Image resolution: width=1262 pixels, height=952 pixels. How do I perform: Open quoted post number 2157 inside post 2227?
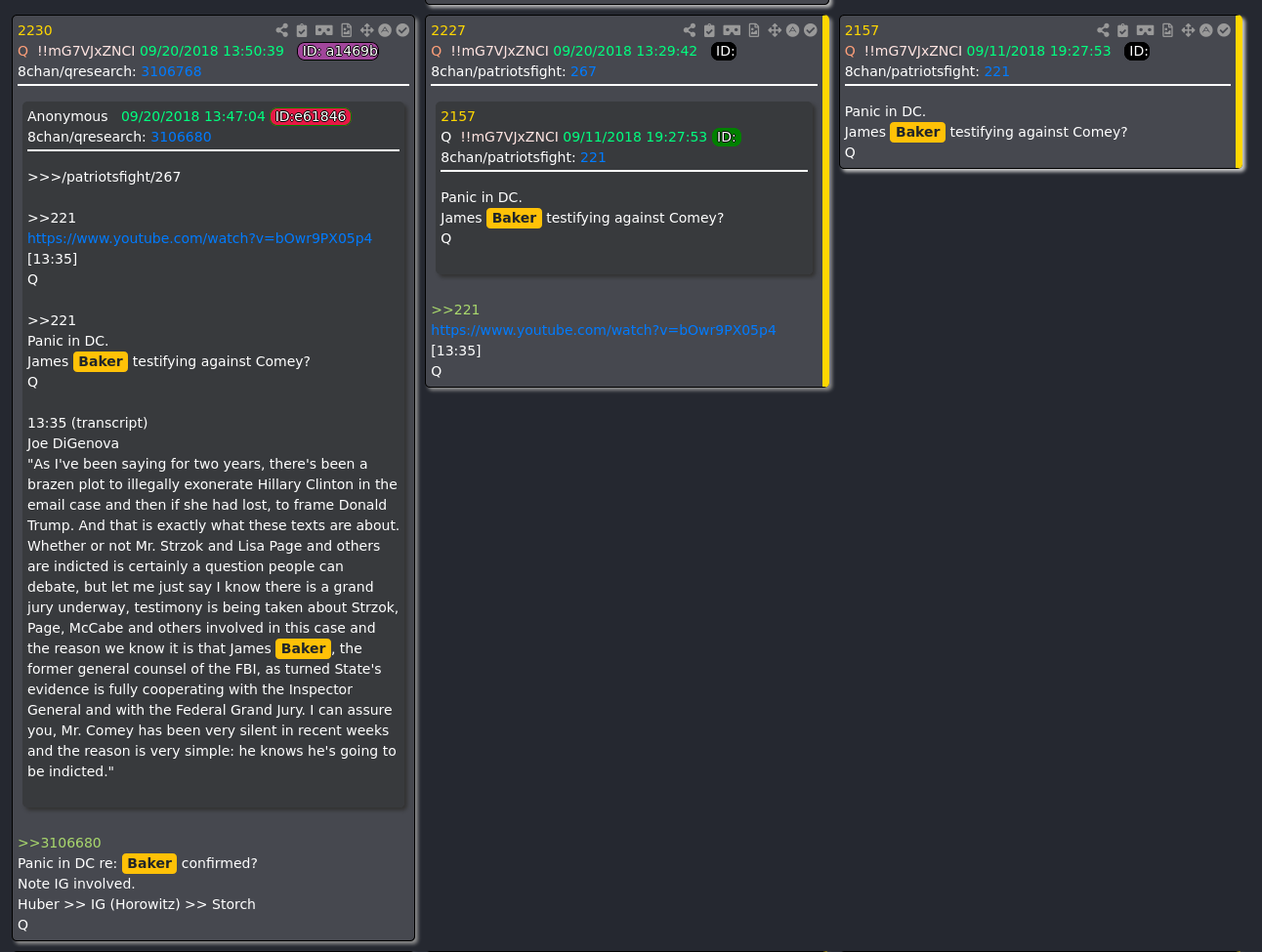pos(458,116)
